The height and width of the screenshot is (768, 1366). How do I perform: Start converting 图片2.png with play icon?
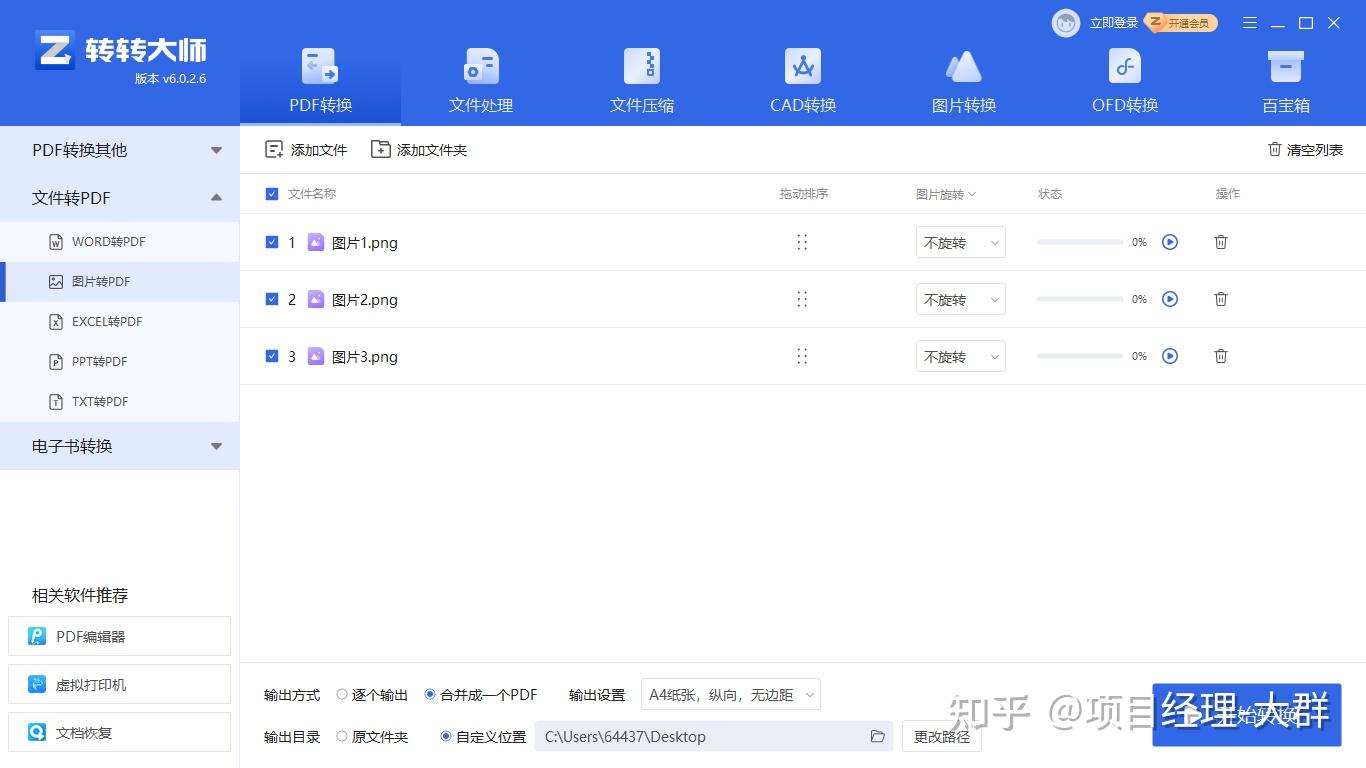coord(1170,299)
